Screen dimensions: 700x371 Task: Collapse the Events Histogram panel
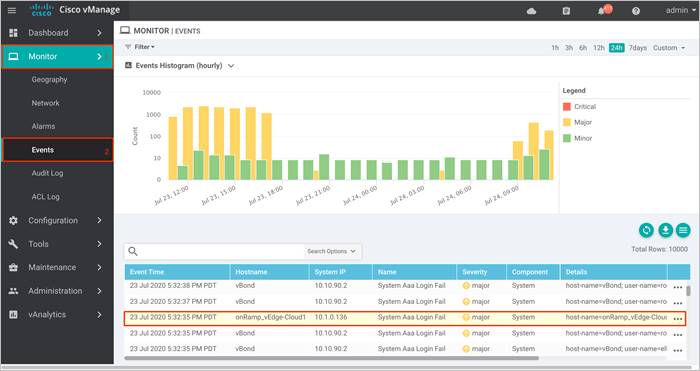(x=231, y=66)
